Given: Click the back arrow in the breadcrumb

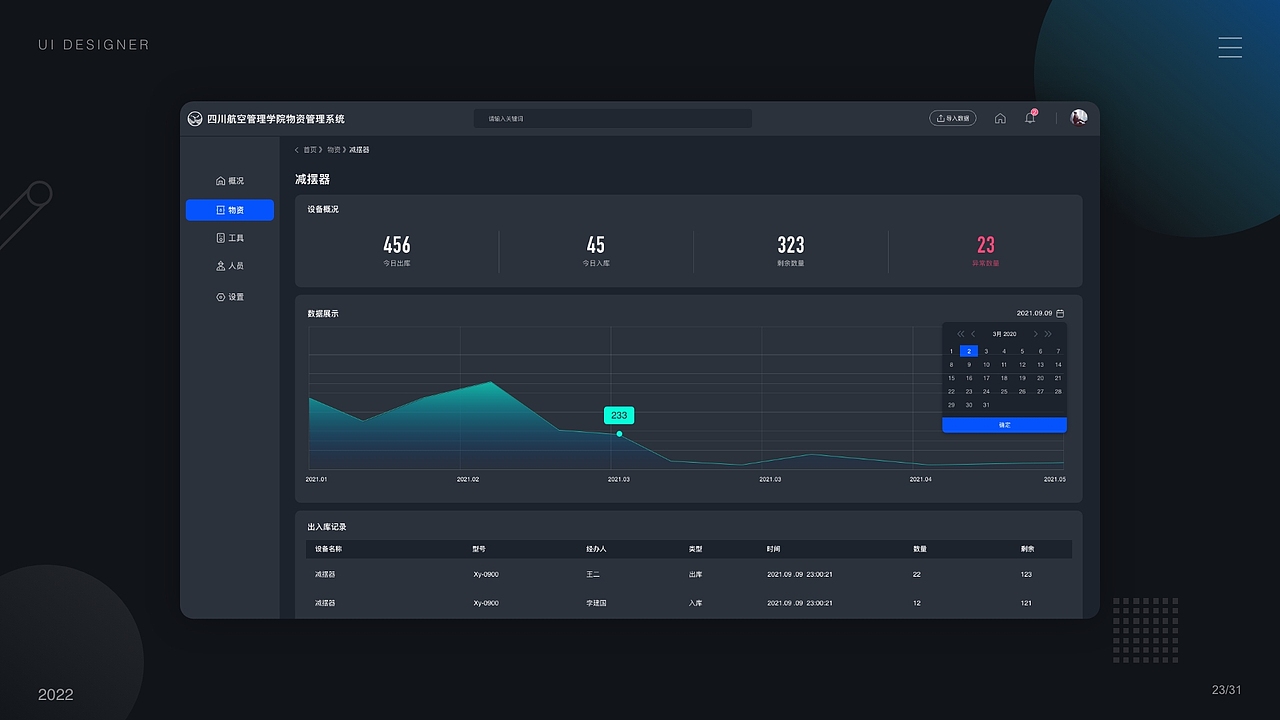Looking at the screenshot, I should (x=297, y=150).
